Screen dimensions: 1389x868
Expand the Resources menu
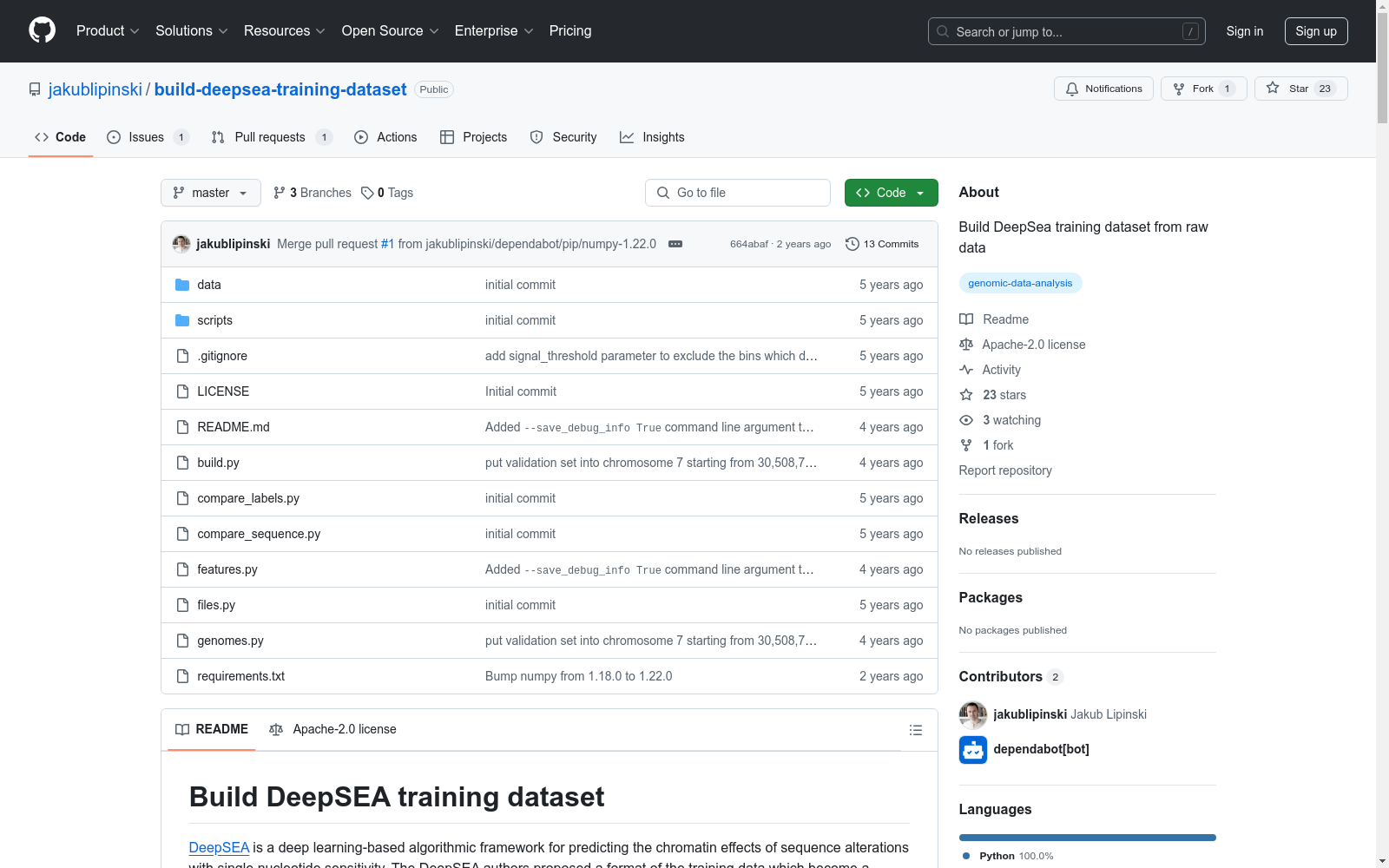(285, 30)
